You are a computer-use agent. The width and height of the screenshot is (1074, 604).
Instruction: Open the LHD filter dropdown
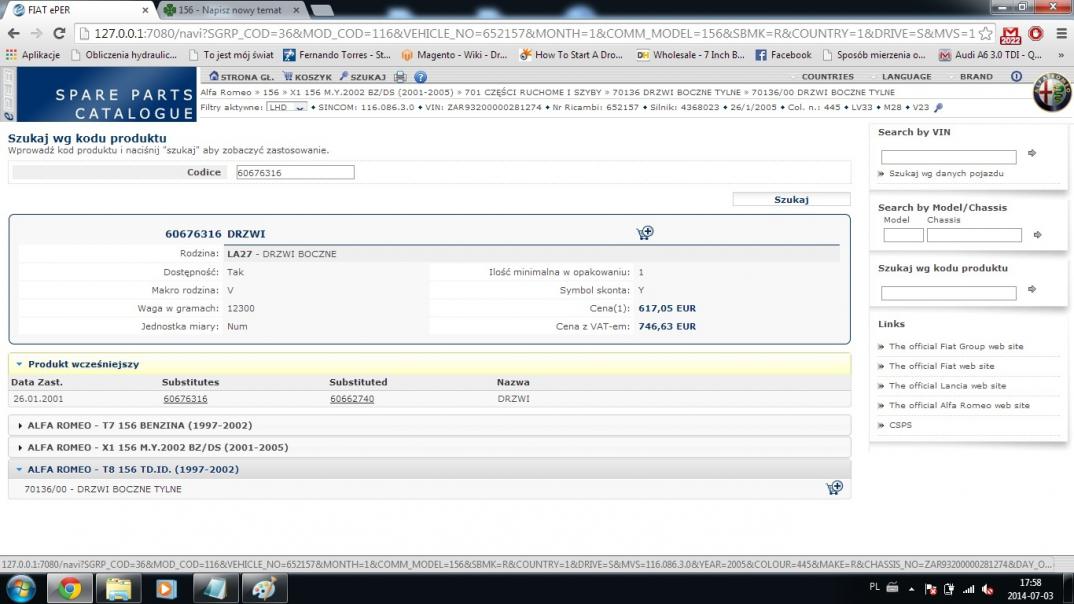(x=286, y=108)
